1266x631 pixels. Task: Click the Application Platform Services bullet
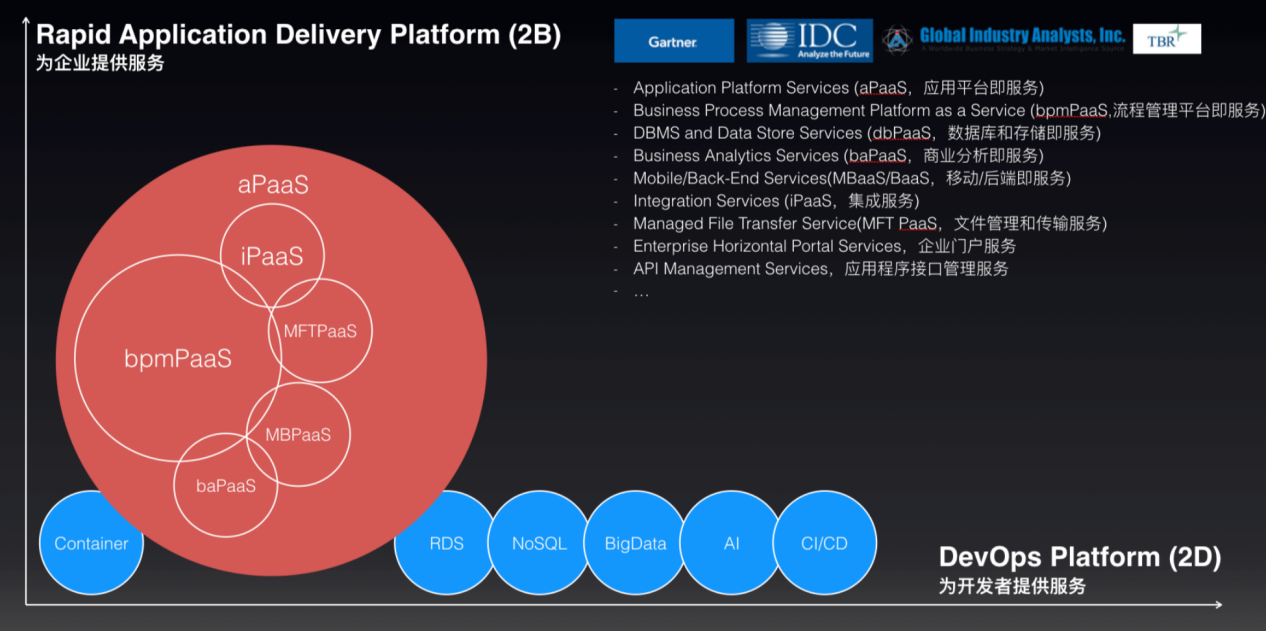838,88
